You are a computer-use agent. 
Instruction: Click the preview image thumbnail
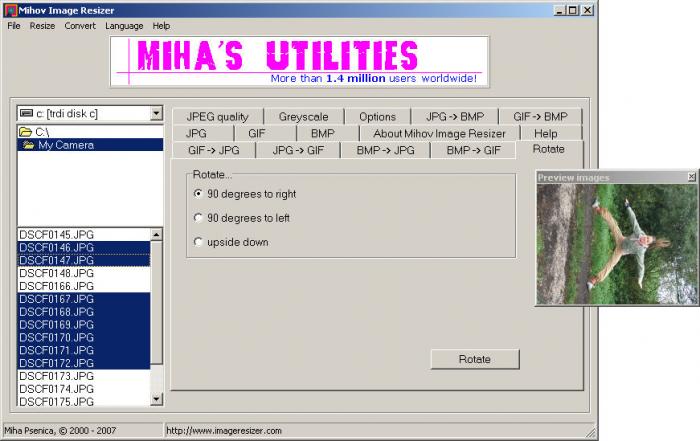(617, 244)
